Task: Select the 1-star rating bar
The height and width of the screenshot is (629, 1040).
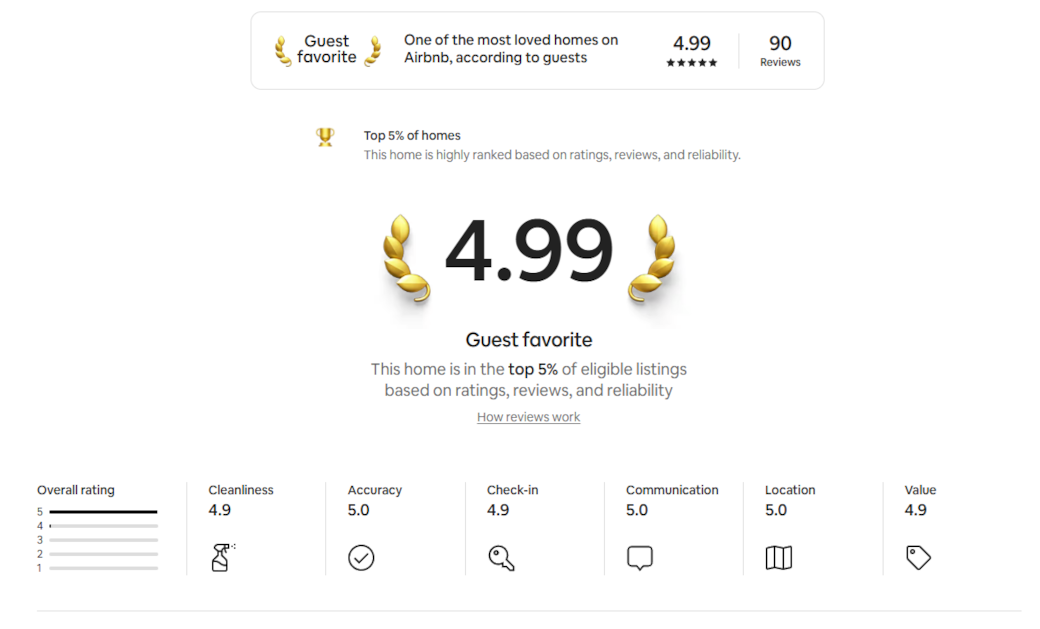Action: (103, 568)
